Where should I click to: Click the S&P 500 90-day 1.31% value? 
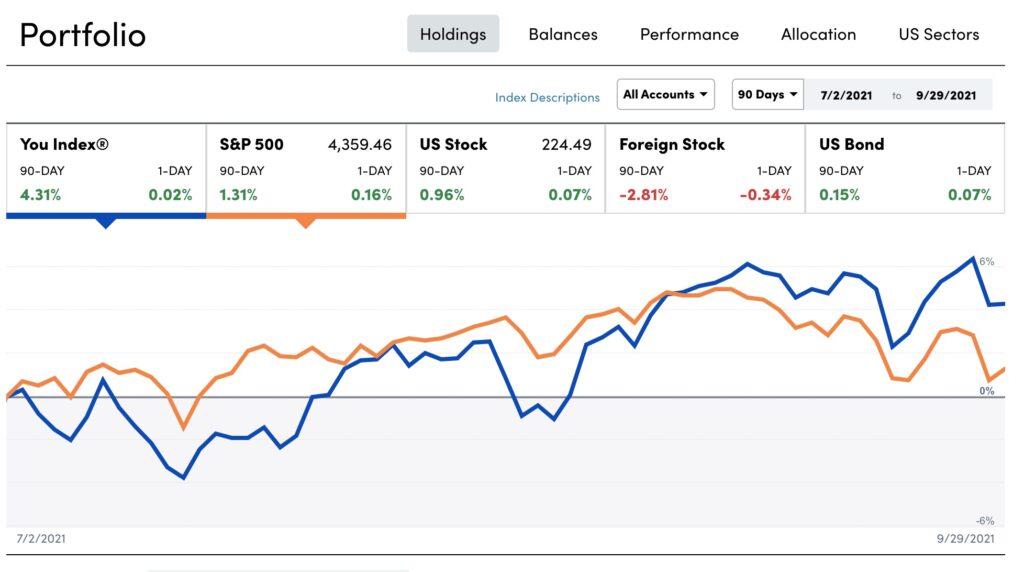point(238,195)
